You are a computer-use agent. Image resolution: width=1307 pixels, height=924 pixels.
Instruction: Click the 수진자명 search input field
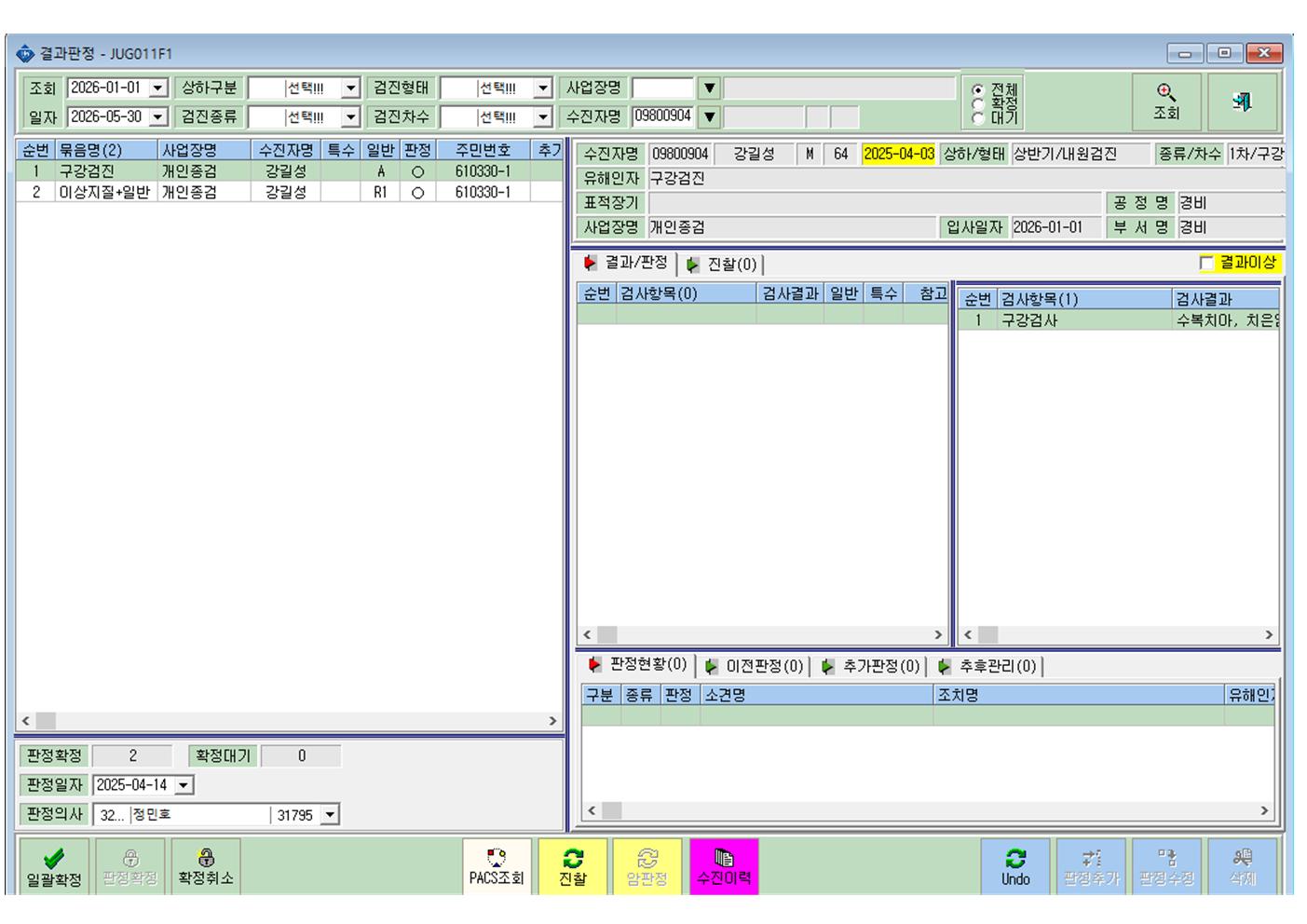click(x=662, y=116)
